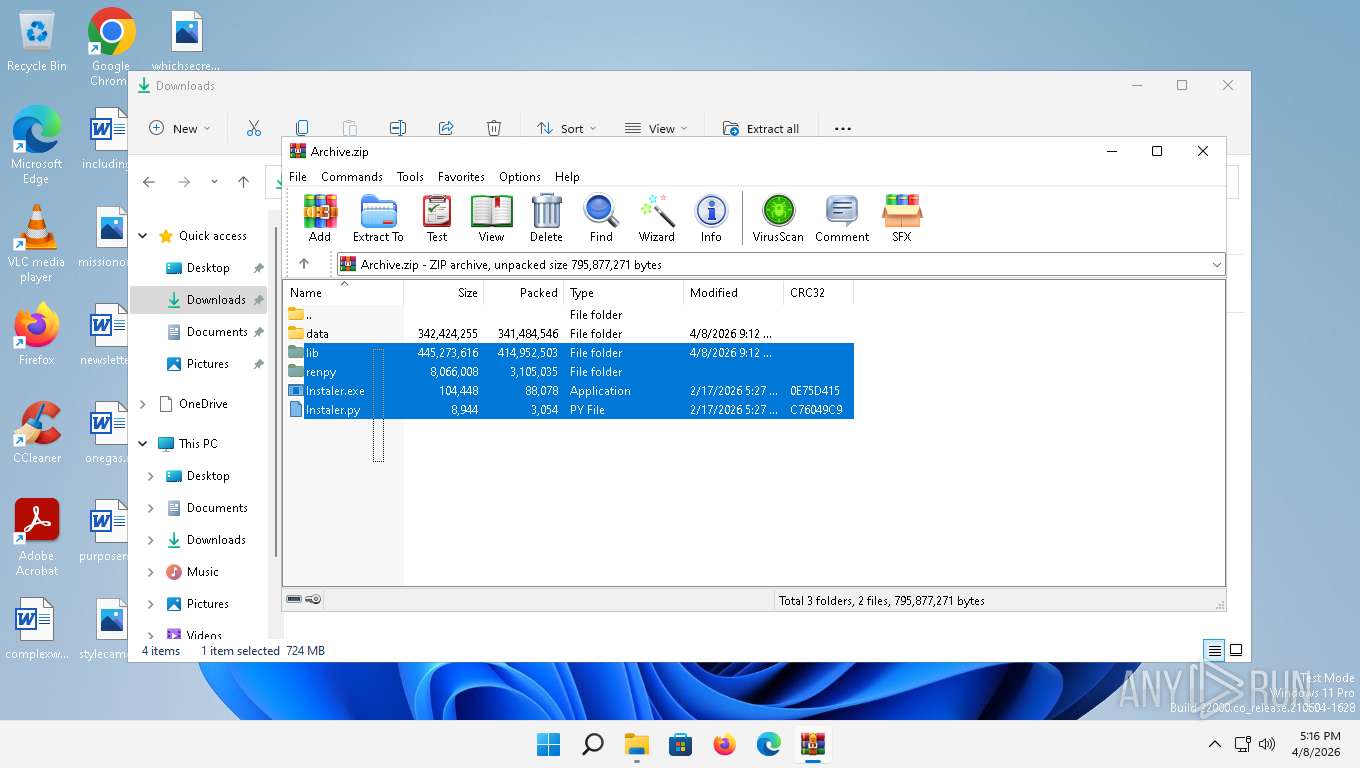Click the up arrow in Downloads navigation

coord(243,182)
